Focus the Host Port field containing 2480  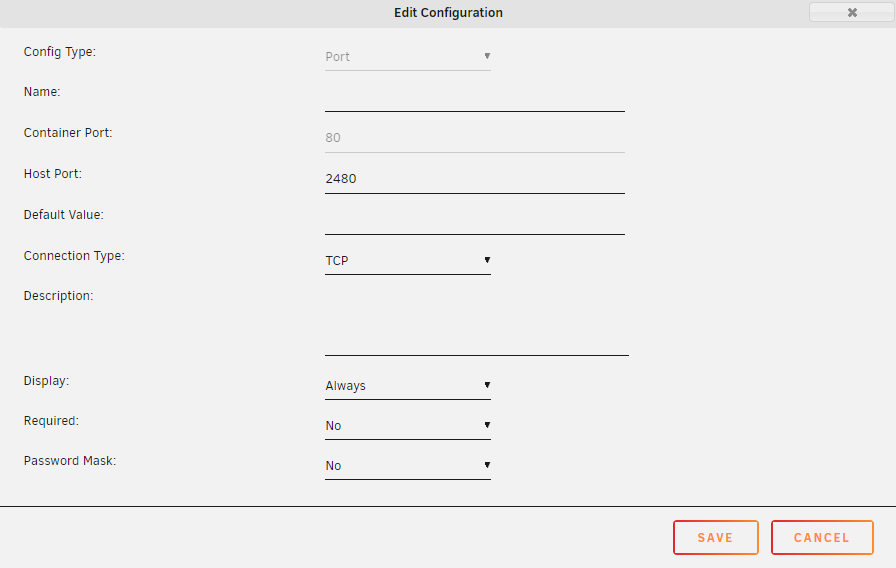[475, 179]
